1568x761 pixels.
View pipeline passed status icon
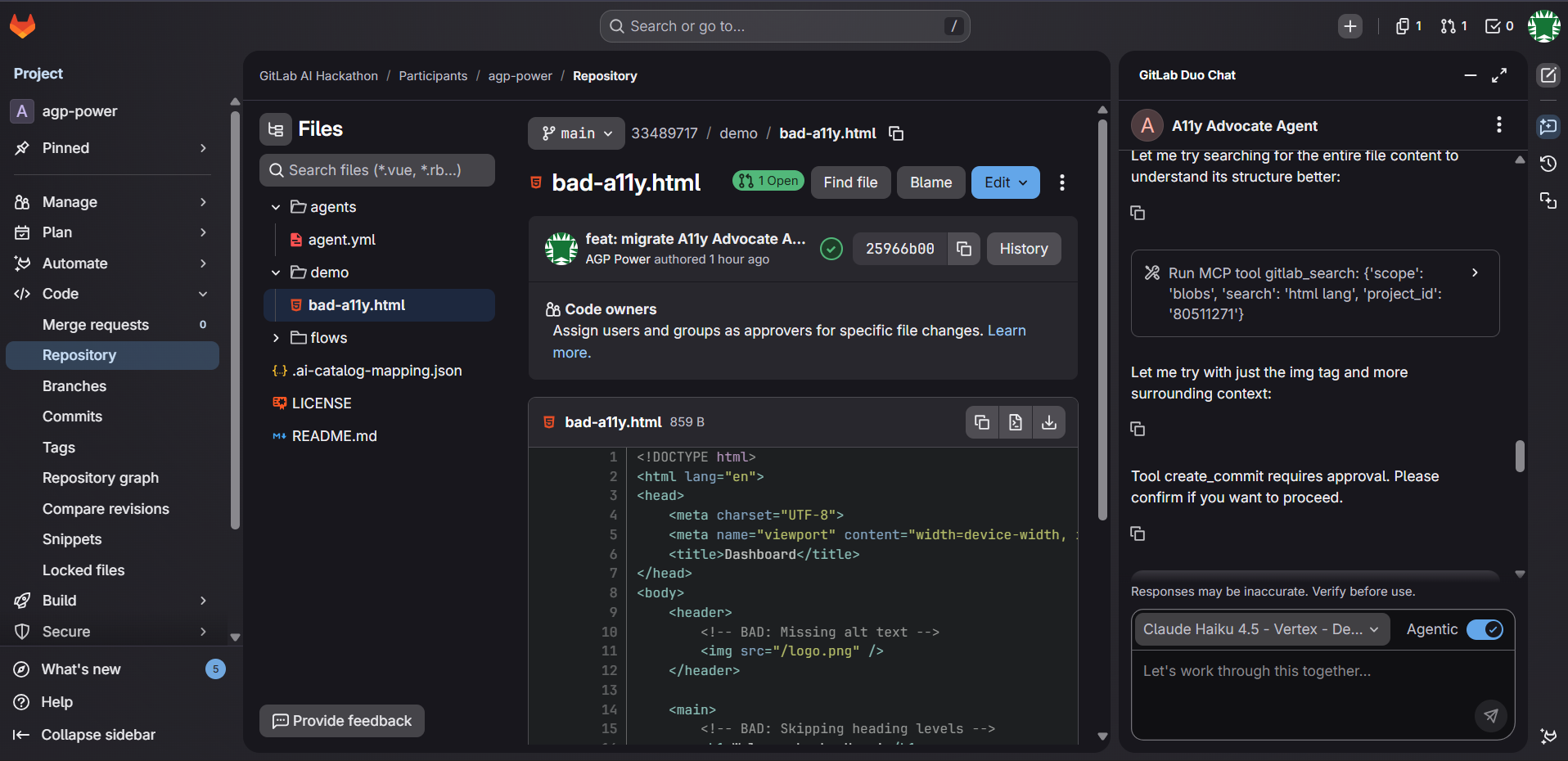click(x=831, y=249)
